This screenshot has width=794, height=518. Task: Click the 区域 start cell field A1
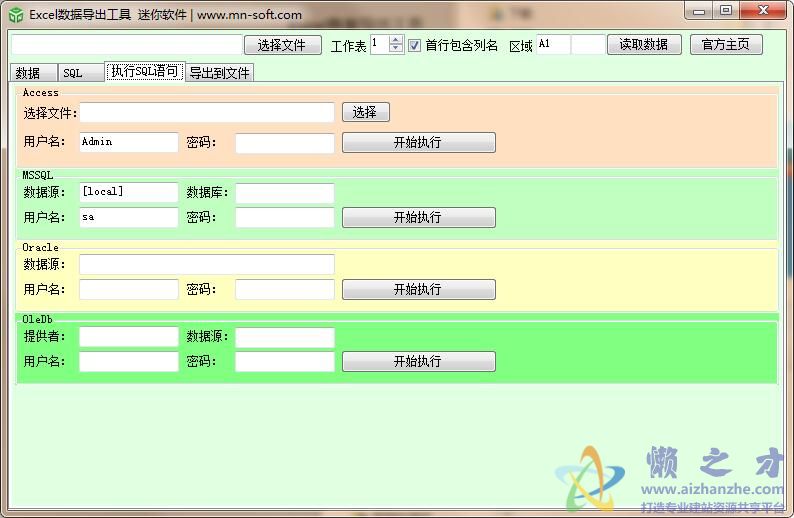pyautogui.click(x=553, y=44)
